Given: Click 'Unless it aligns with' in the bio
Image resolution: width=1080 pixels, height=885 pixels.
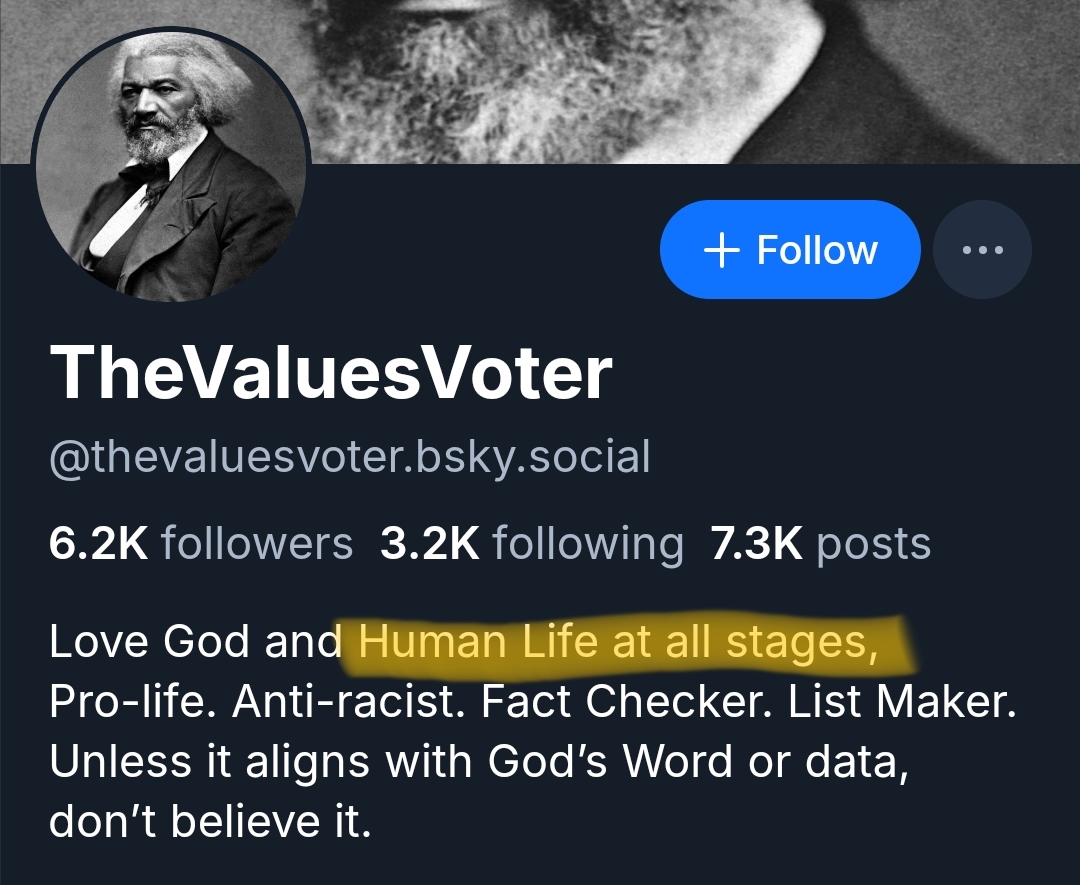Looking at the screenshot, I should (x=262, y=763).
